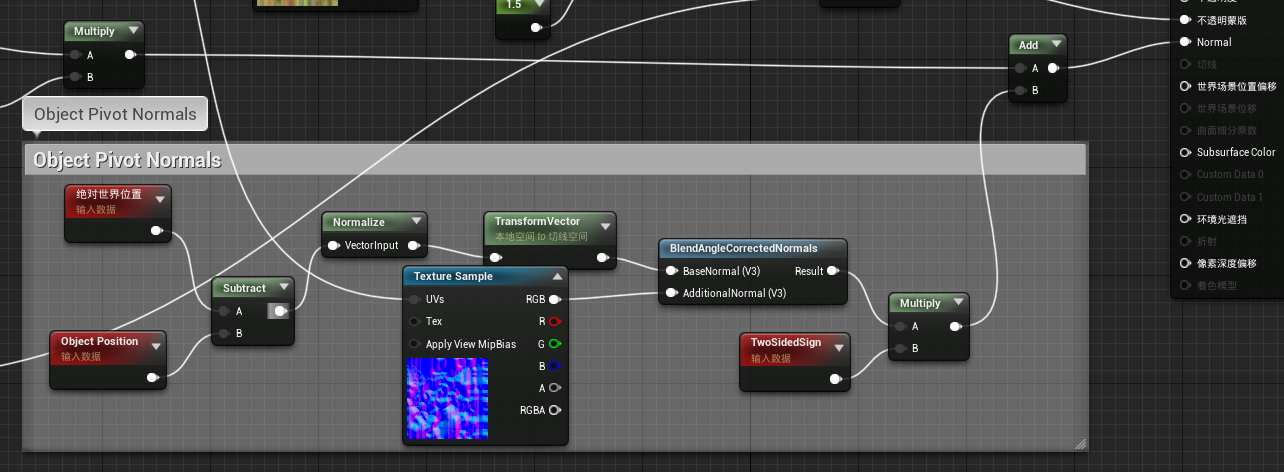Select the Normal material input pin
This screenshot has height=472, width=1284.
pos(1185,42)
